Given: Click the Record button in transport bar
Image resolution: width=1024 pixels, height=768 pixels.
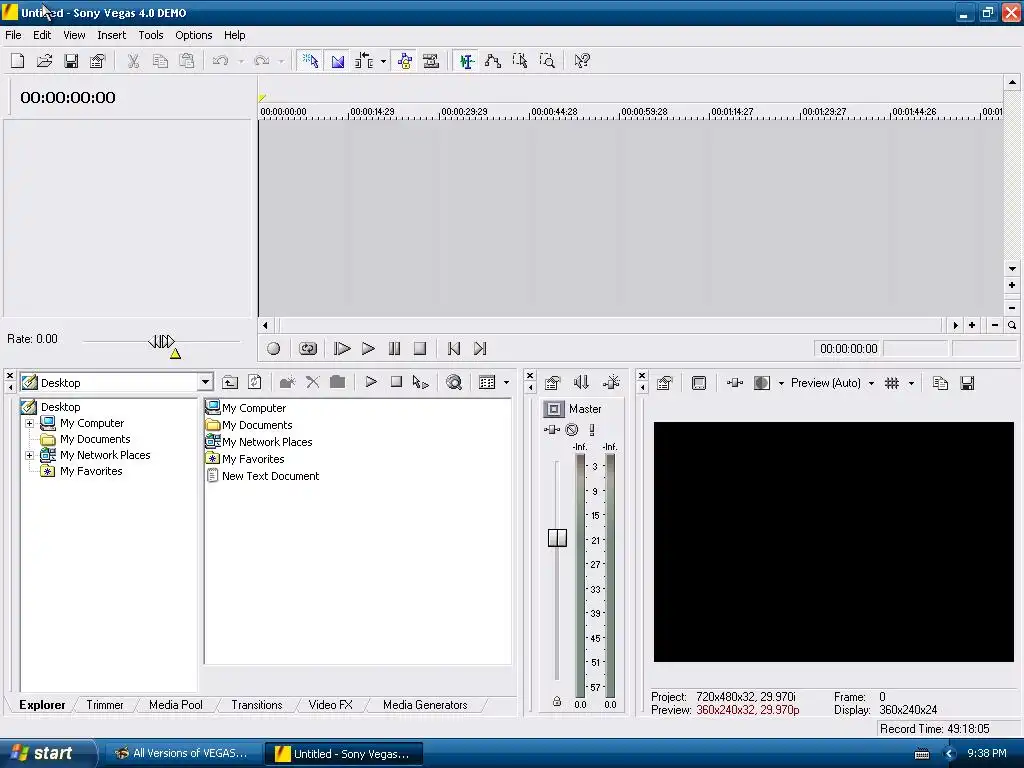Looking at the screenshot, I should coord(274,349).
